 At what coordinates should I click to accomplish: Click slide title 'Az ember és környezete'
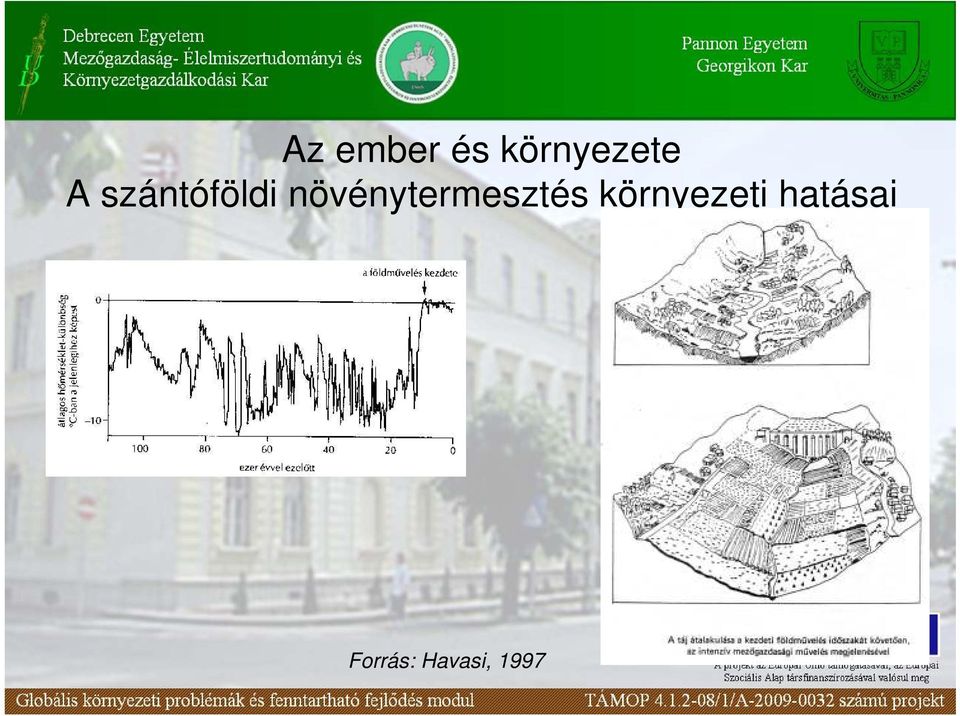[481, 149]
